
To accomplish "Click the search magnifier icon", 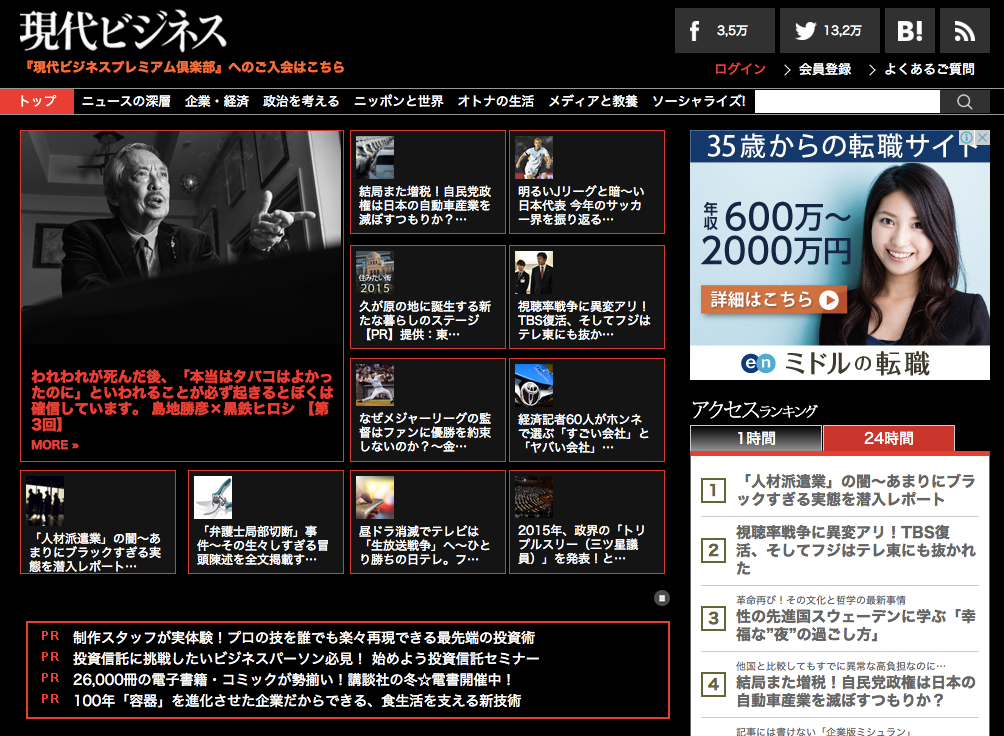I will (964, 102).
